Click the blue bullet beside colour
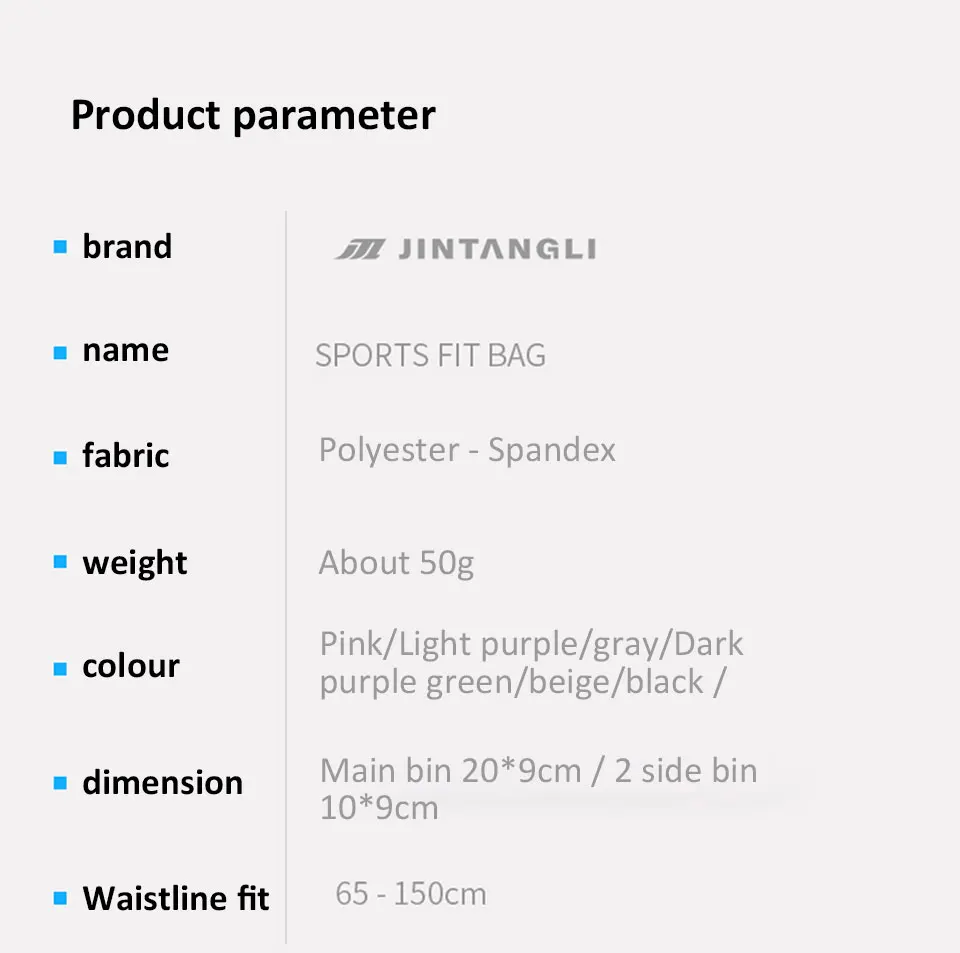This screenshot has height=953, width=960. coord(60,668)
